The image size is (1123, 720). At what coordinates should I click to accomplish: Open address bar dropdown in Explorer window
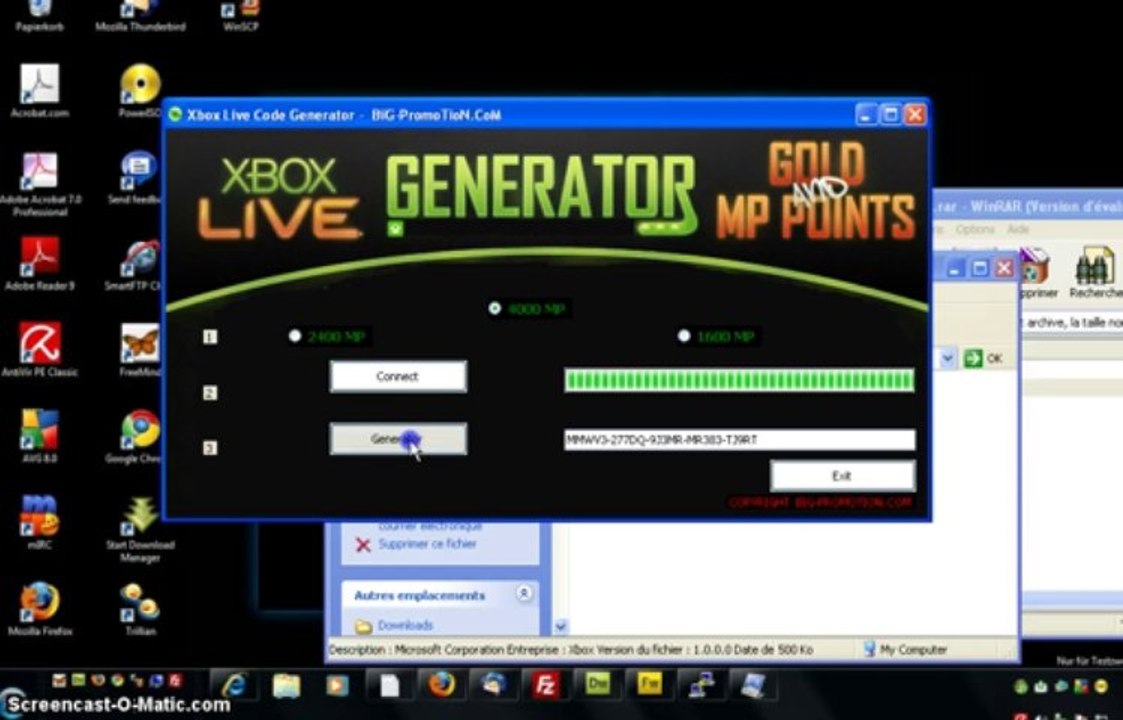click(x=948, y=358)
